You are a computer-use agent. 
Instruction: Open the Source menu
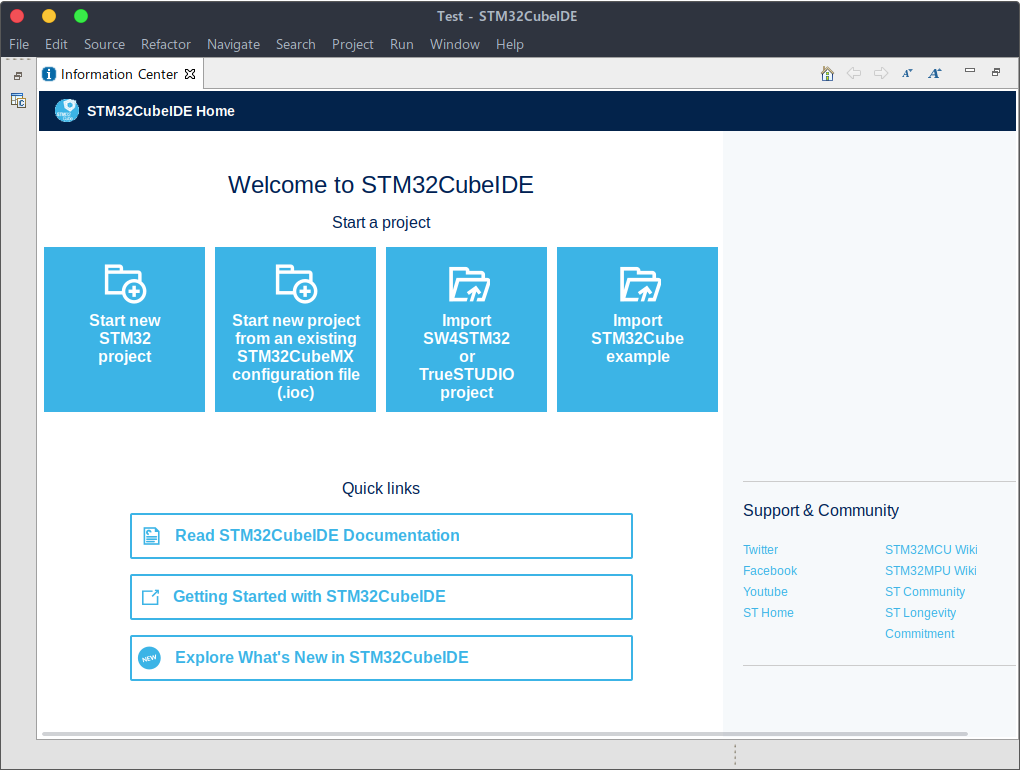(x=104, y=44)
